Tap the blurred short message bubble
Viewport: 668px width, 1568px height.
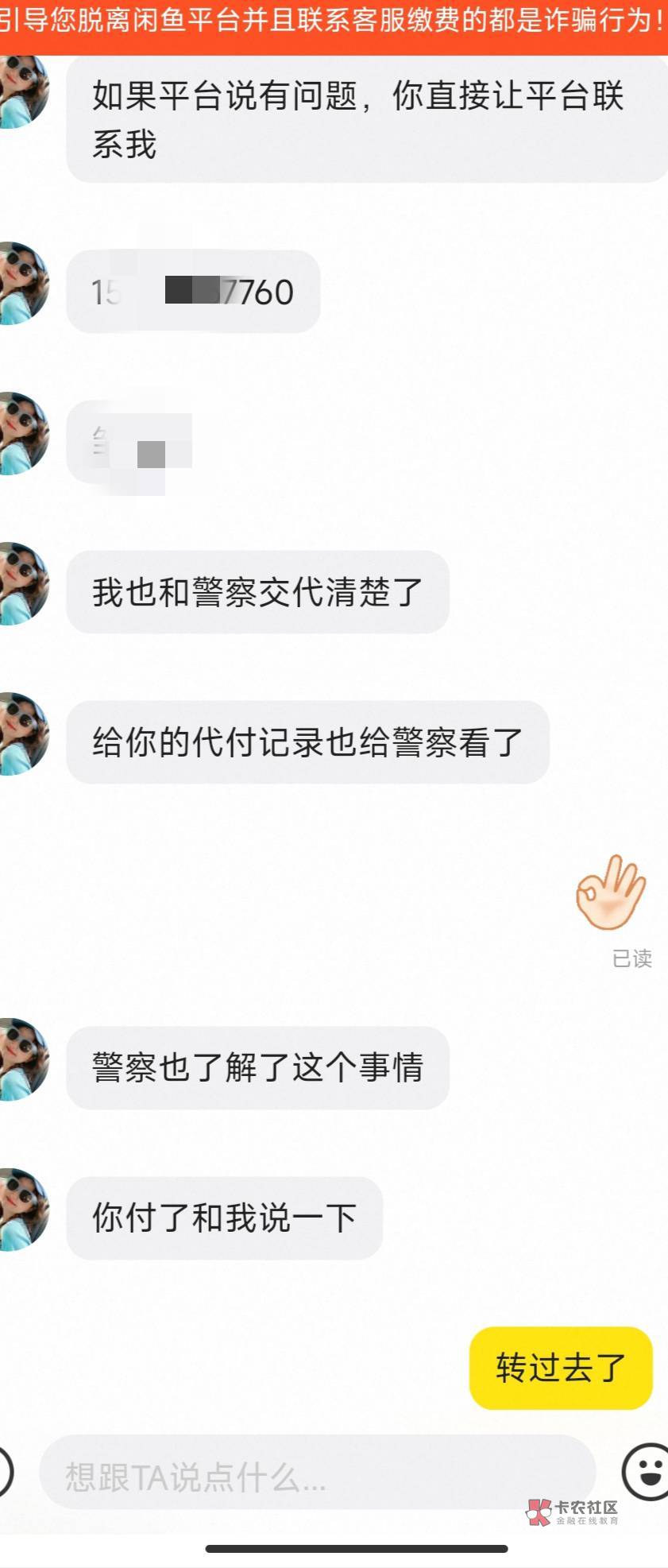point(129,443)
